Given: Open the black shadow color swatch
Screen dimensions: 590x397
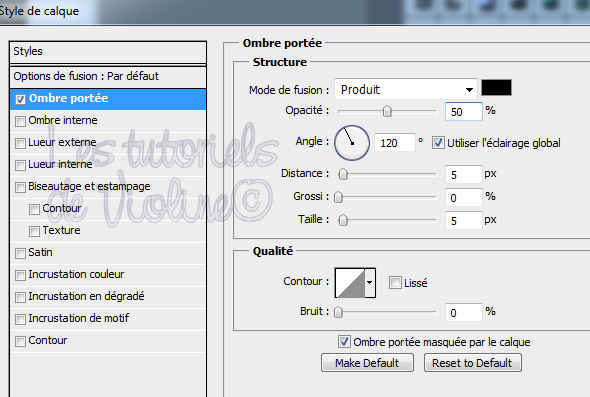Looking at the screenshot, I should pos(496,88).
